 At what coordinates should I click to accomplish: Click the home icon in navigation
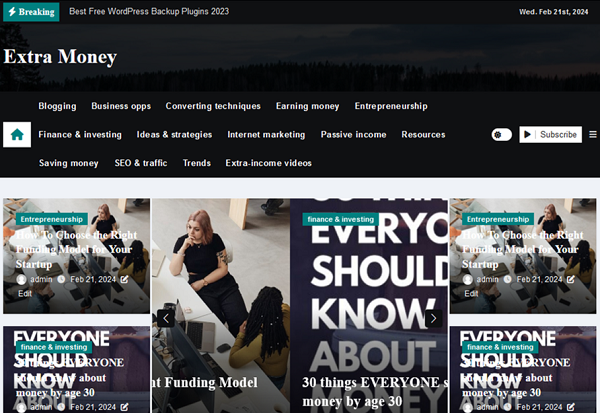[x=17, y=134]
